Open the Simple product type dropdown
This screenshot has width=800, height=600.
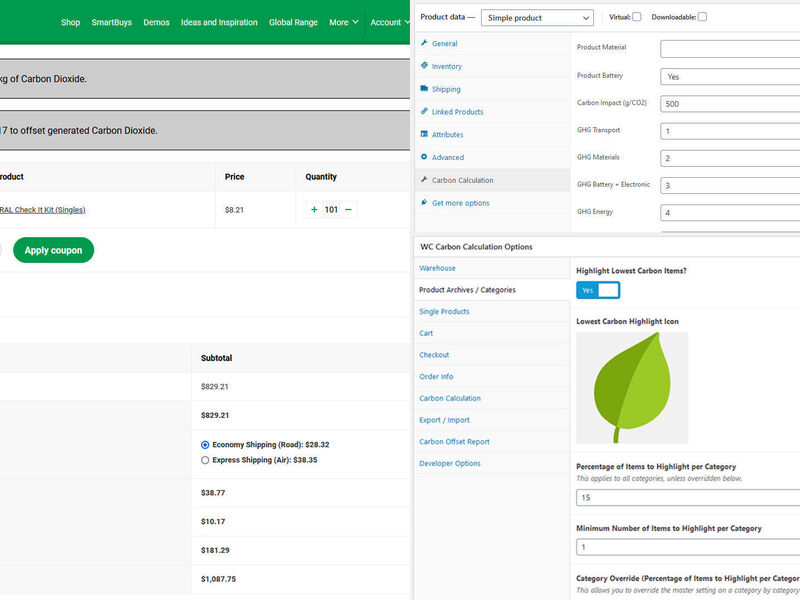point(537,18)
